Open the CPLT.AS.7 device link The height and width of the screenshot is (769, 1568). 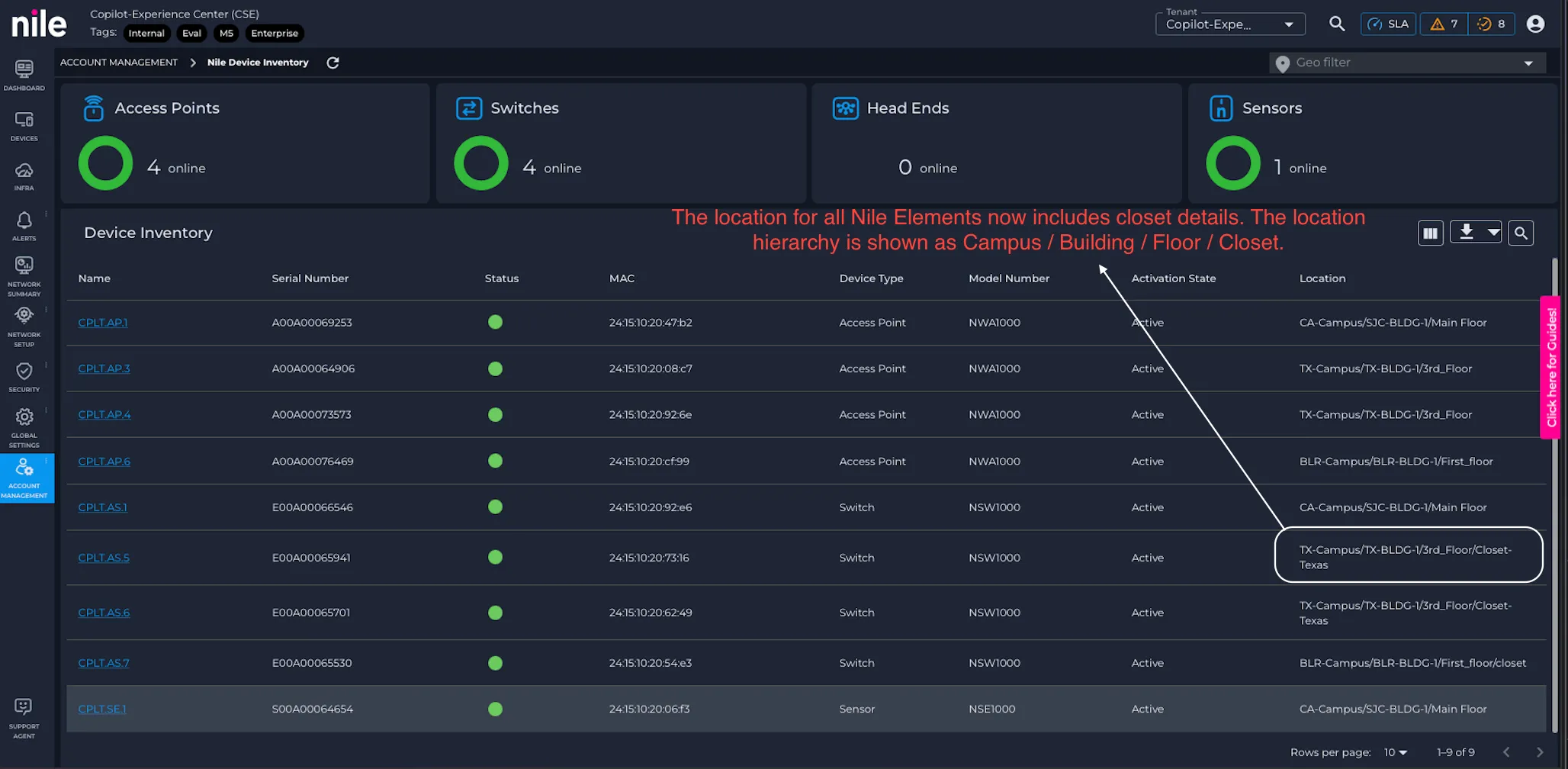coord(104,663)
